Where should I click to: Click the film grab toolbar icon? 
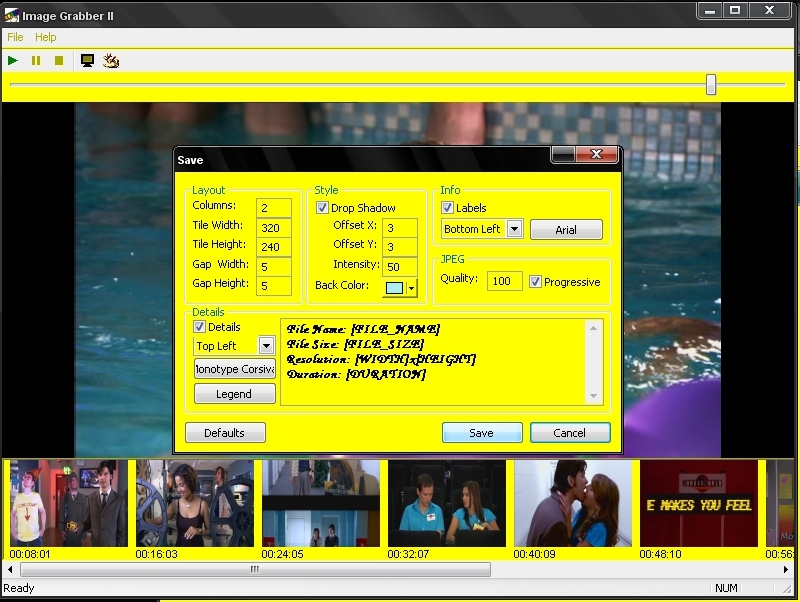click(x=111, y=61)
